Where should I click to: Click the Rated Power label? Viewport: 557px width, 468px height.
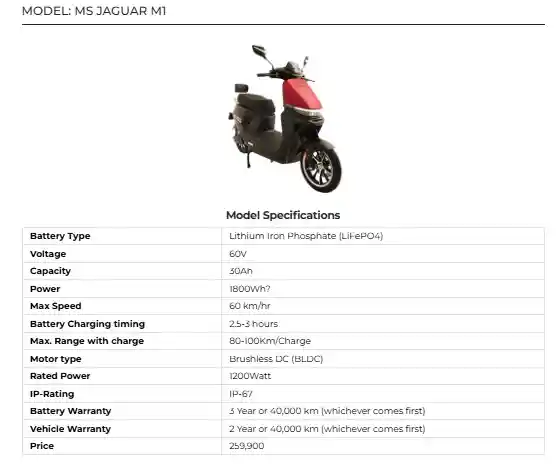click(60, 376)
